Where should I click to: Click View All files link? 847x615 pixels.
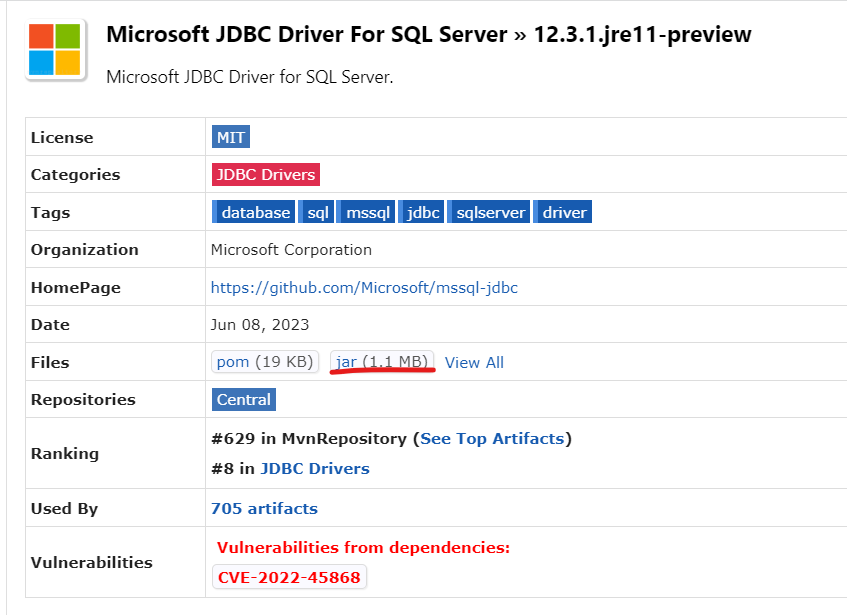[x=474, y=362]
